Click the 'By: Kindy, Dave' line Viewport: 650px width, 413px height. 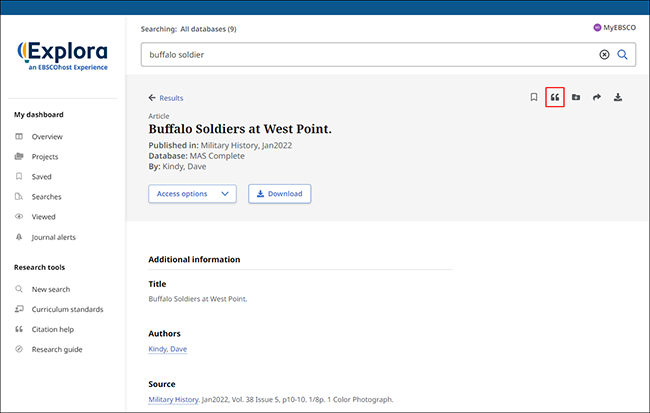point(177,166)
